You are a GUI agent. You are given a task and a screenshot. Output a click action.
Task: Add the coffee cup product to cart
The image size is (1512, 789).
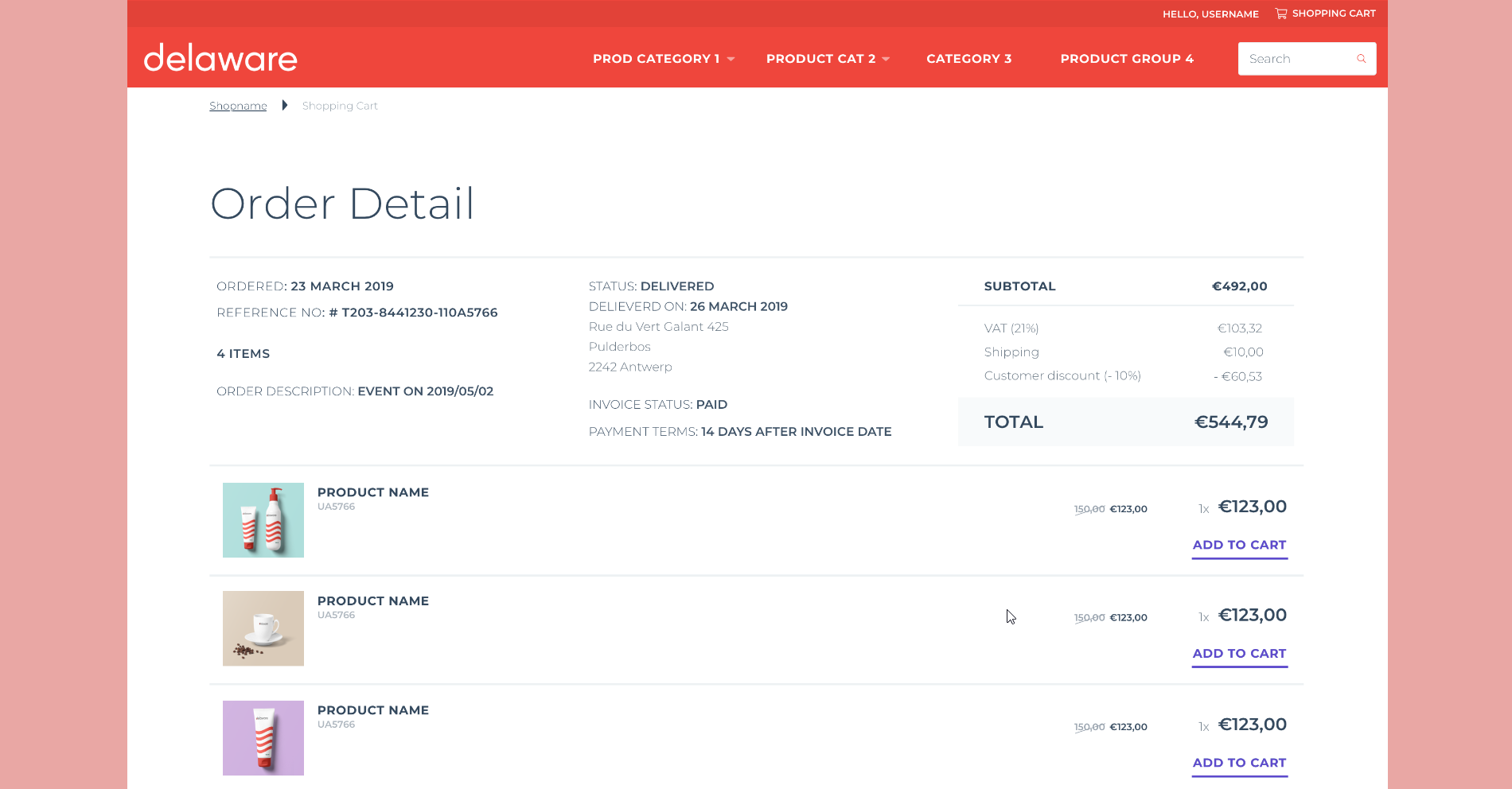1239,654
